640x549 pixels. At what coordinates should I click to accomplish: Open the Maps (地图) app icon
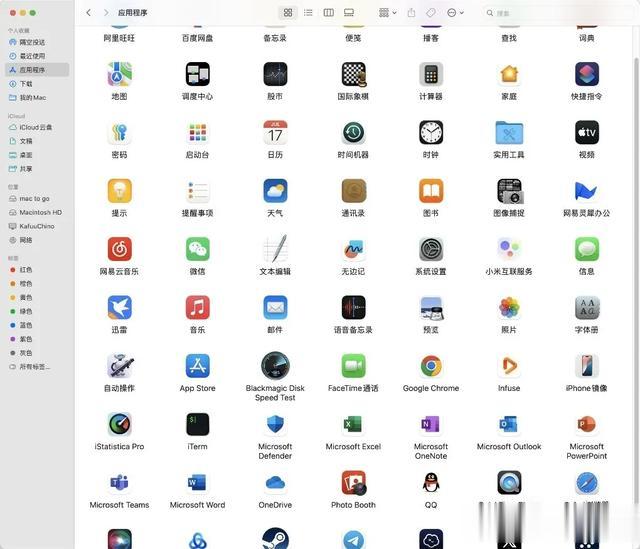(119, 74)
